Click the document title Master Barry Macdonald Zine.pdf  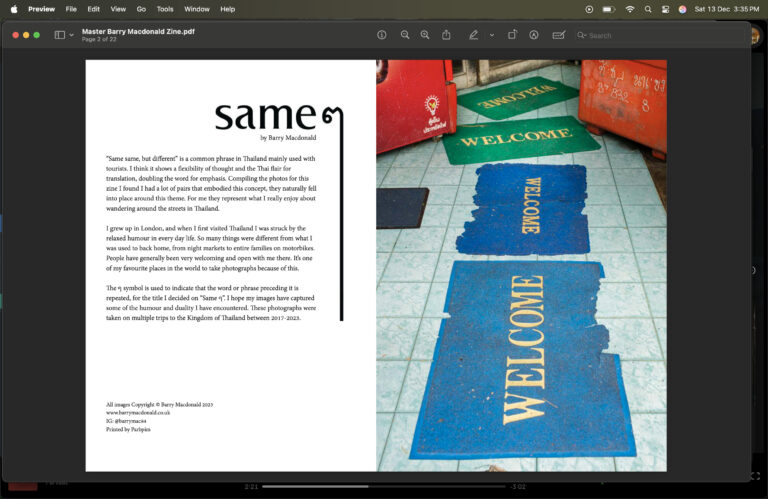point(138,31)
